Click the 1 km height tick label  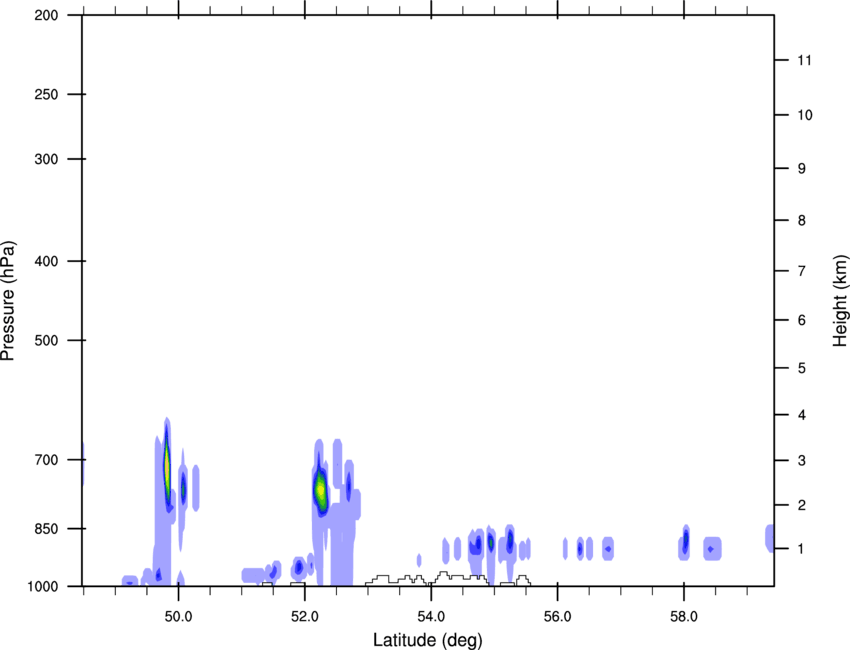(x=801, y=549)
